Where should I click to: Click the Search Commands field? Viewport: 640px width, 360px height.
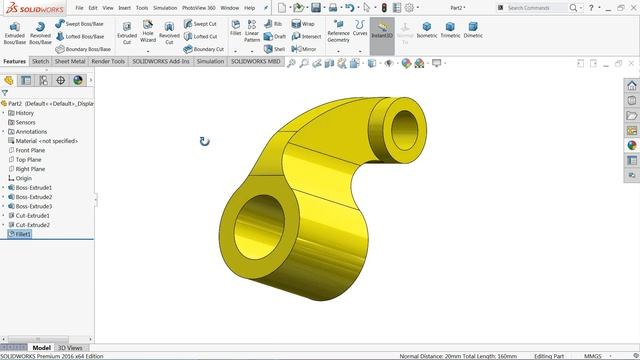[537, 8]
